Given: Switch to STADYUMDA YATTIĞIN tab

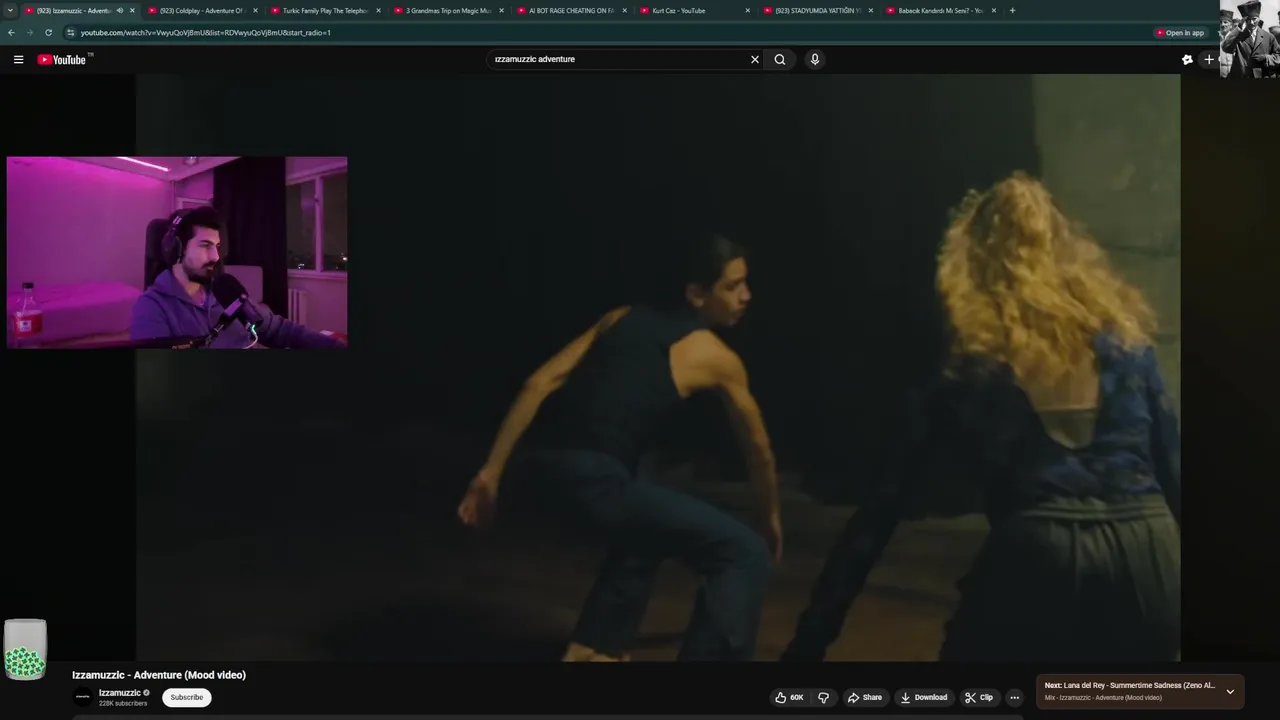Looking at the screenshot, I should [x=818, y=10].
